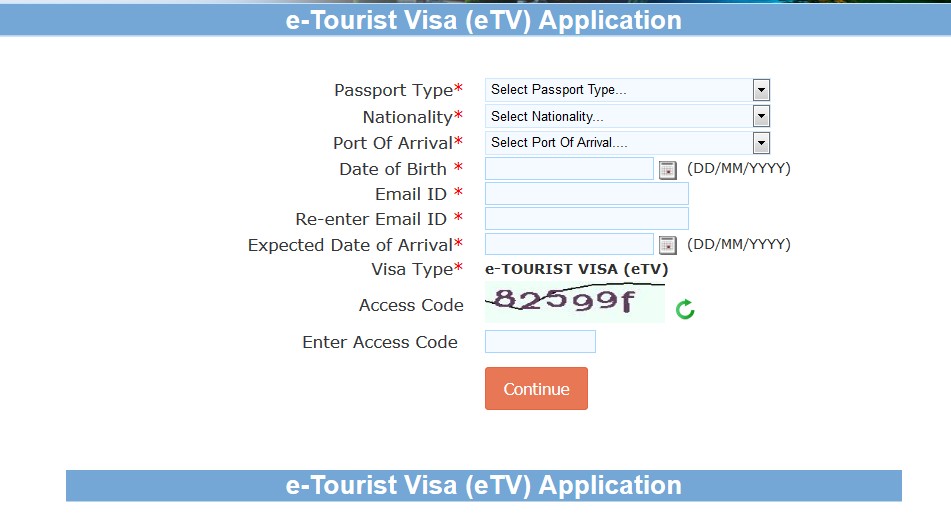The width and height of the screenshot is (951, 532).
Task: Focus the Date of Birth text field
Action: pos(570,169)
